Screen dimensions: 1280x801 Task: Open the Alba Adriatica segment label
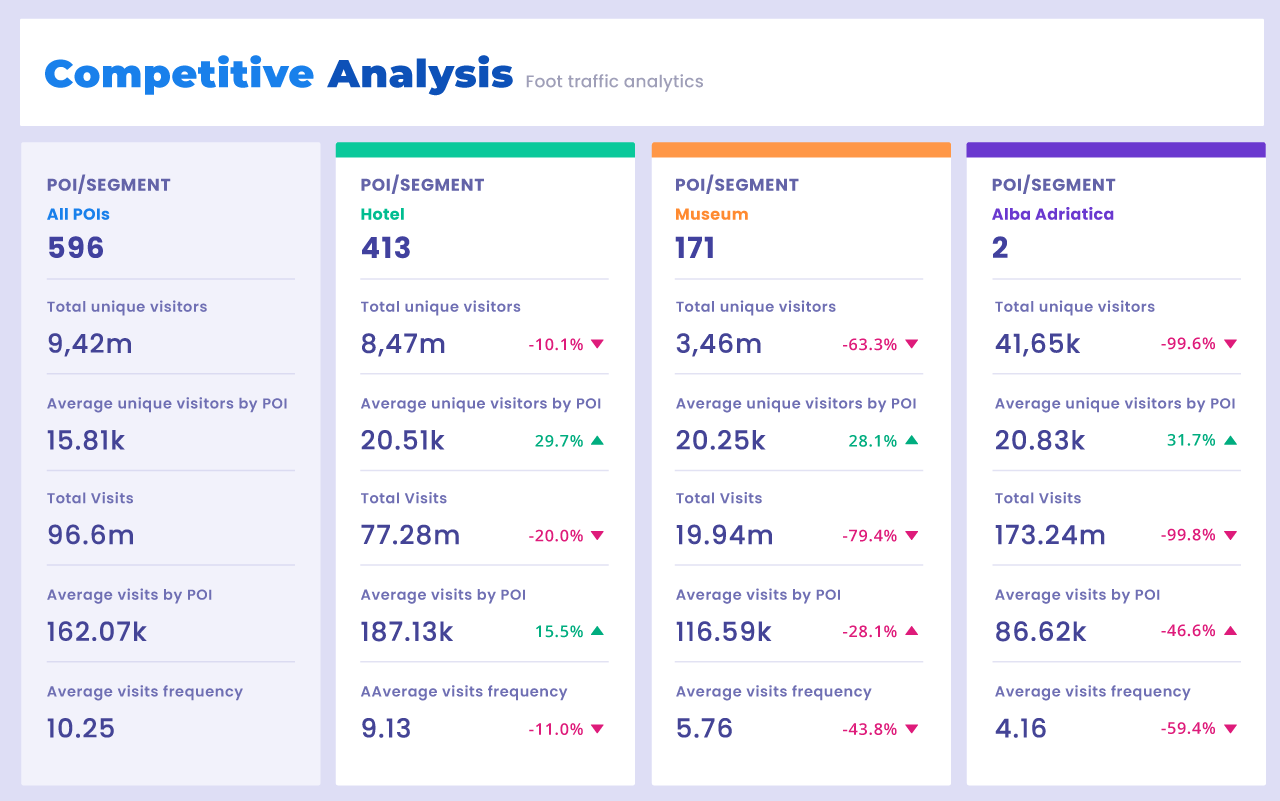coord(1052,214)
